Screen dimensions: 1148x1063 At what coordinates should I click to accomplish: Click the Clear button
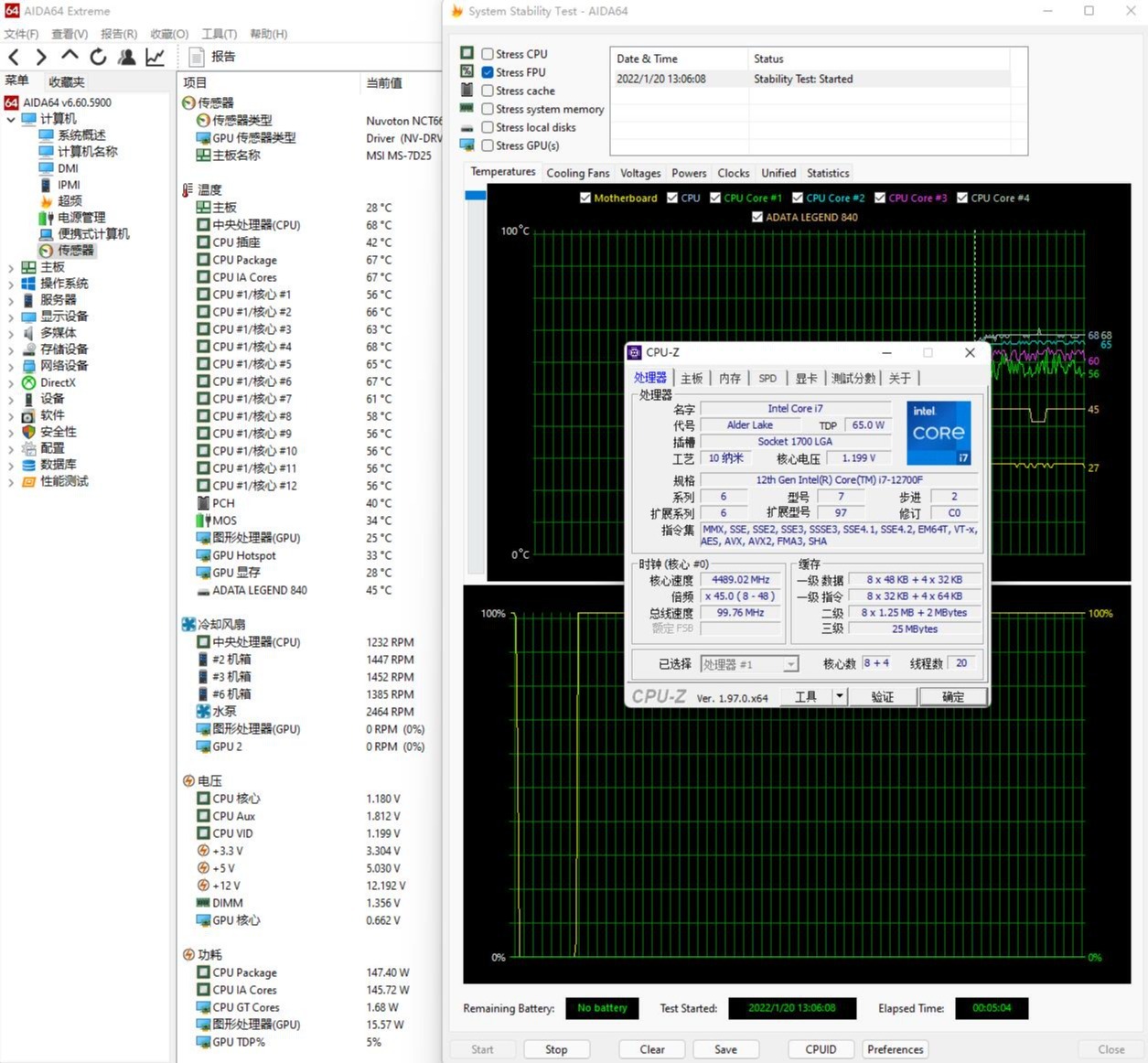pyautogui.click(x=652, y=1049)
